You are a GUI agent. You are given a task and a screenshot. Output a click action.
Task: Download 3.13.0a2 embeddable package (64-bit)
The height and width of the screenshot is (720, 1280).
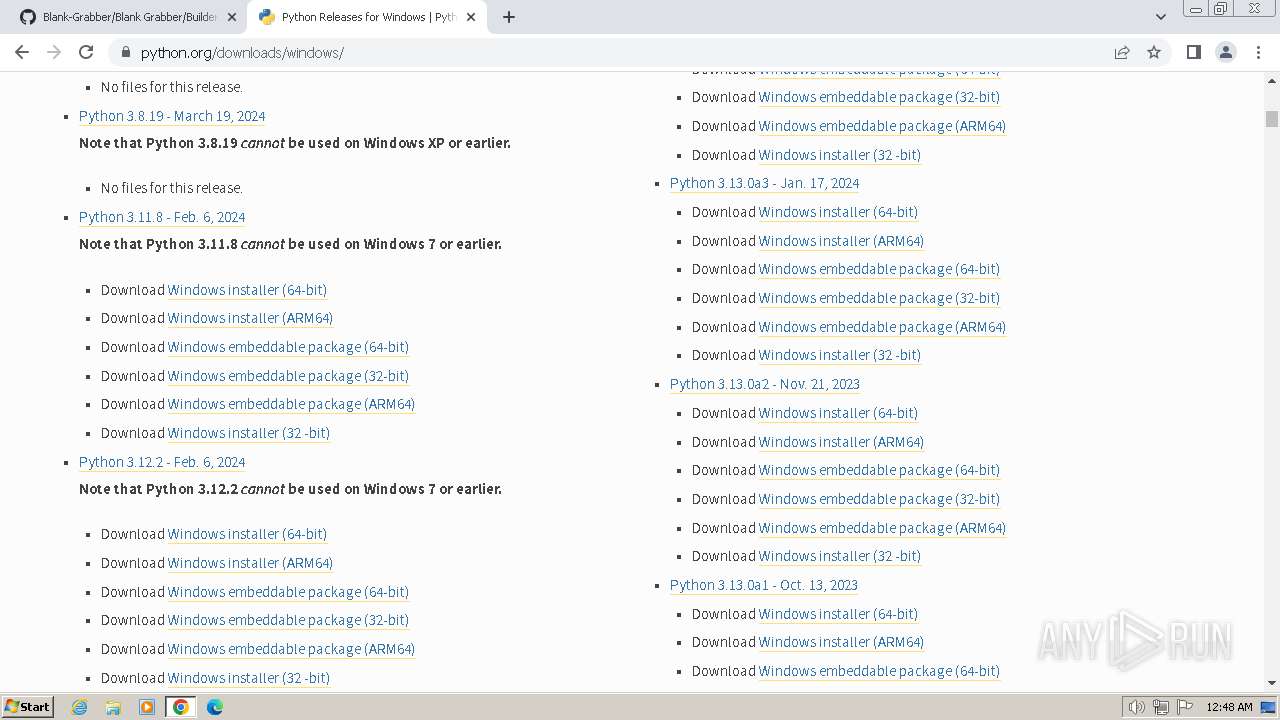879,470
